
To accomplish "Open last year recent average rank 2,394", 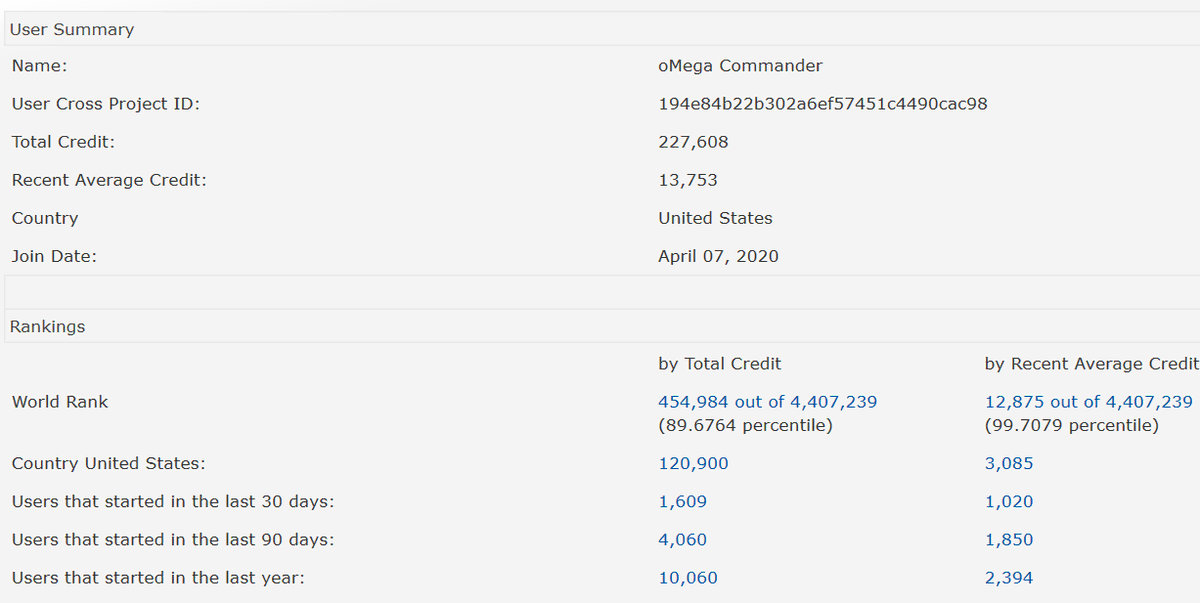I will 1009,578.
